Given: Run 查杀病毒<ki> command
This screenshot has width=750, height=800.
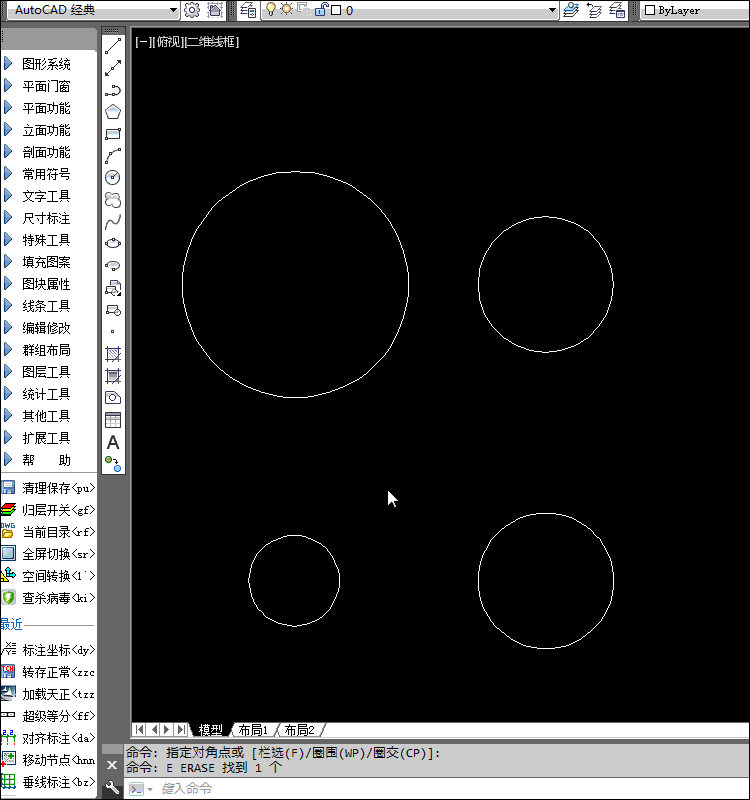Looking at the screenshot, I should pyautogui.click(x=48, y=598).
